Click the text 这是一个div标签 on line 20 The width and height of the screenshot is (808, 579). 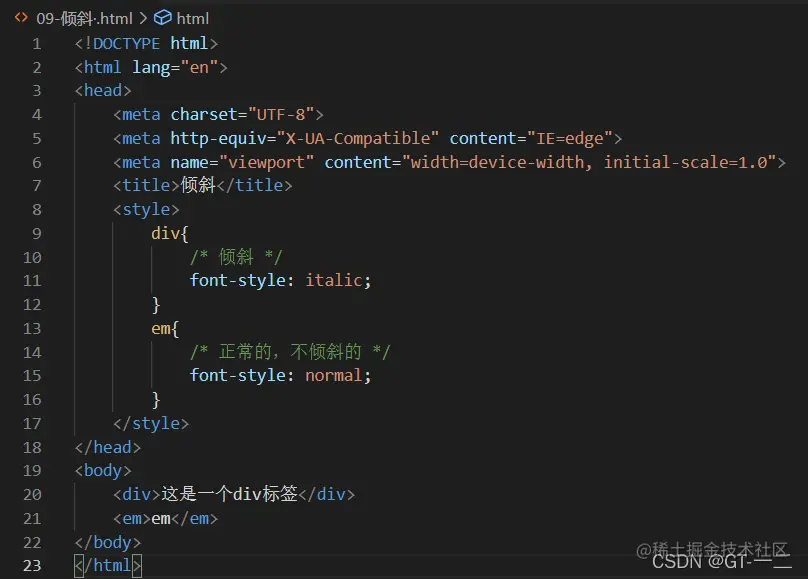tap(229, 495)
